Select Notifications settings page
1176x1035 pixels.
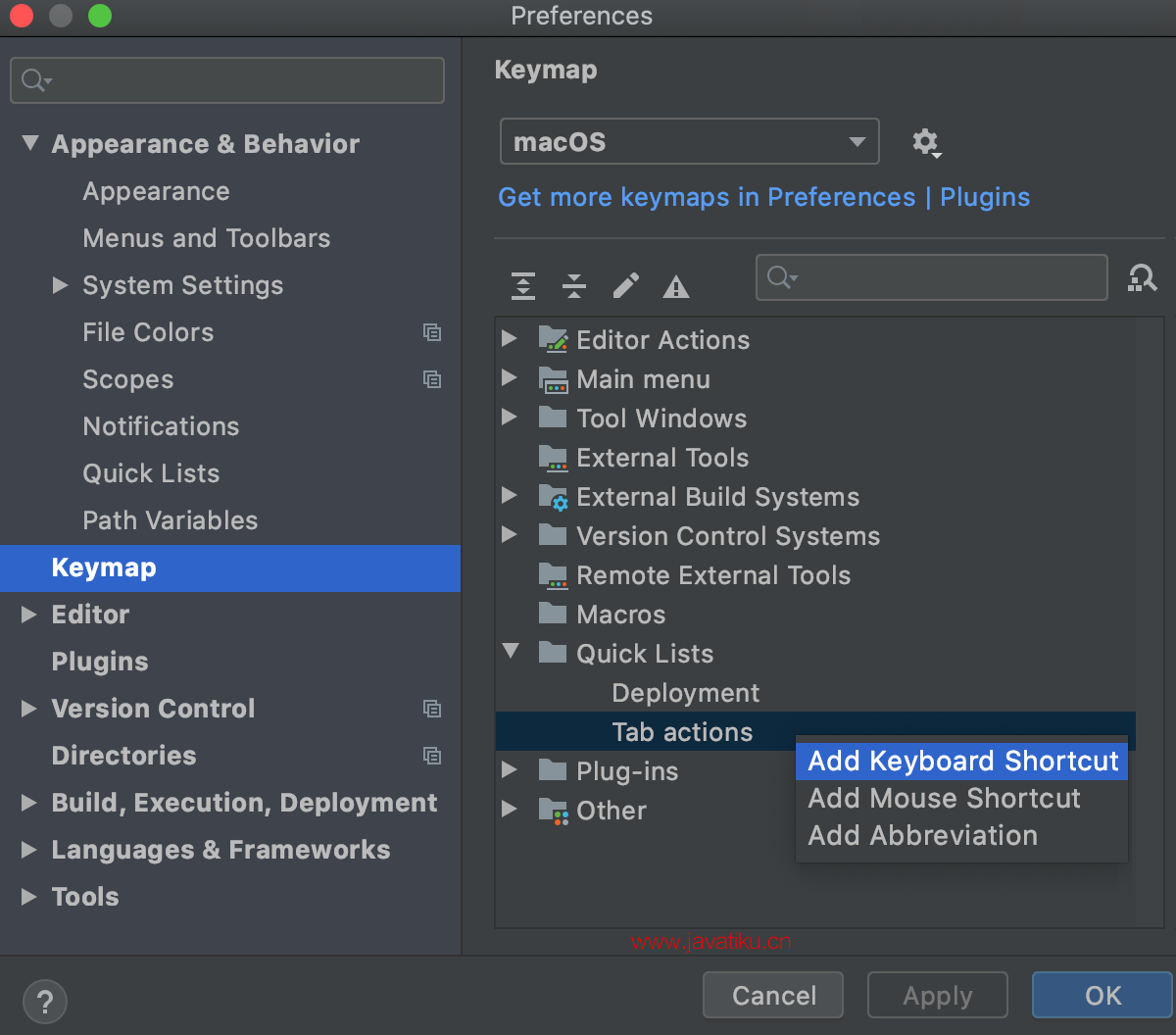[x=161, y=426]
